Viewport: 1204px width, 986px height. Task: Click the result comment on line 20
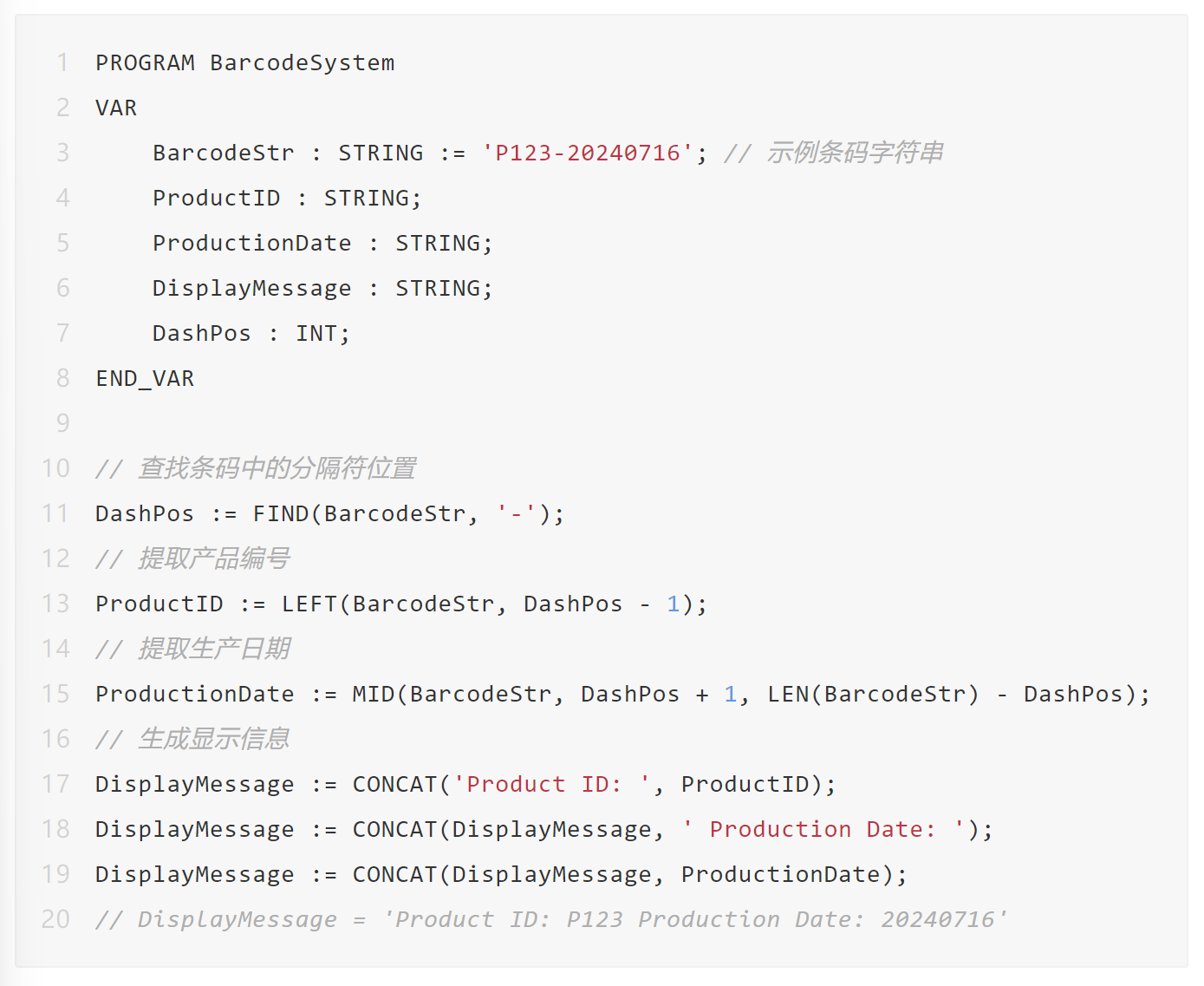(551, 919)
